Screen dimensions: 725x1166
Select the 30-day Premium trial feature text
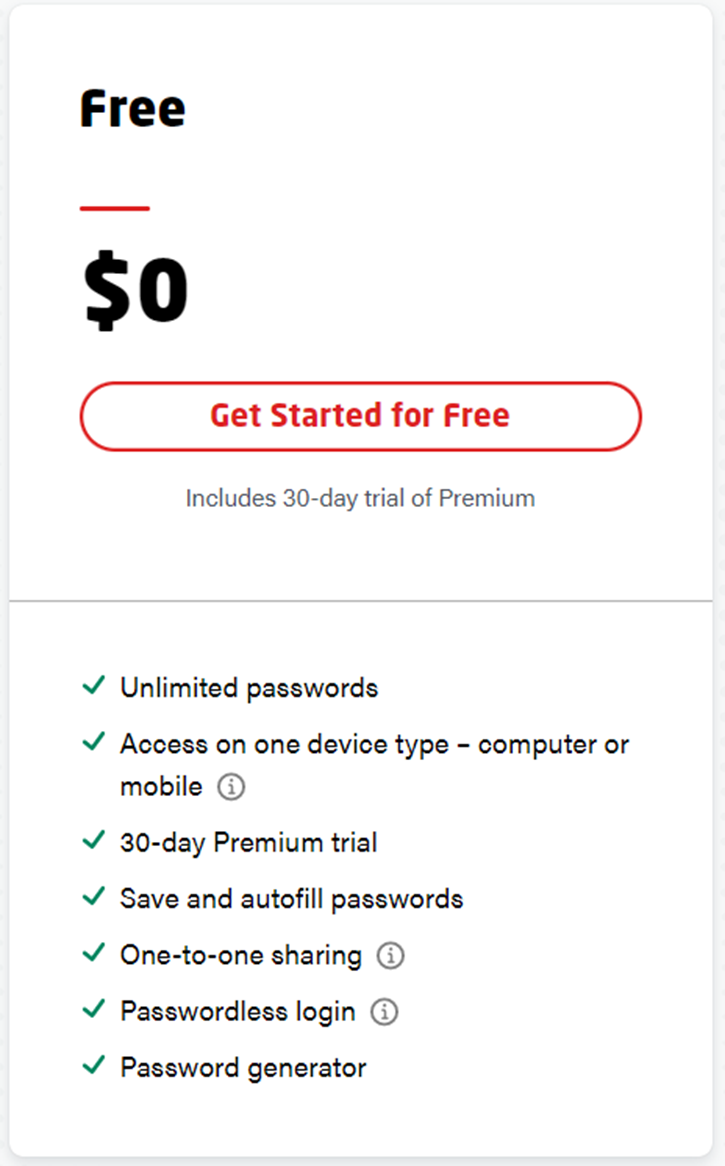tap(249, 843)
